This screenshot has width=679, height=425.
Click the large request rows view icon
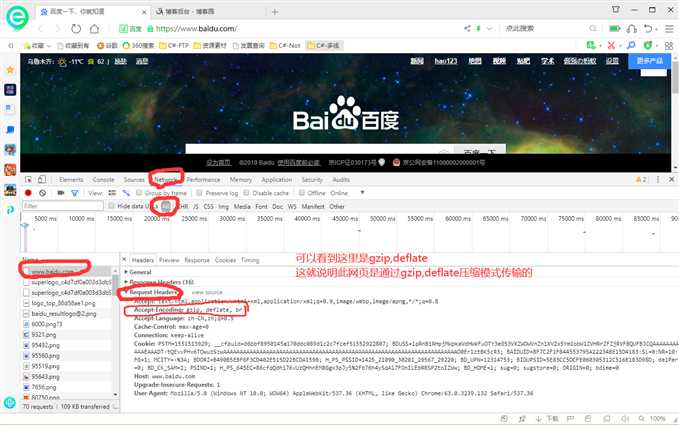click(x=112, y=193)
